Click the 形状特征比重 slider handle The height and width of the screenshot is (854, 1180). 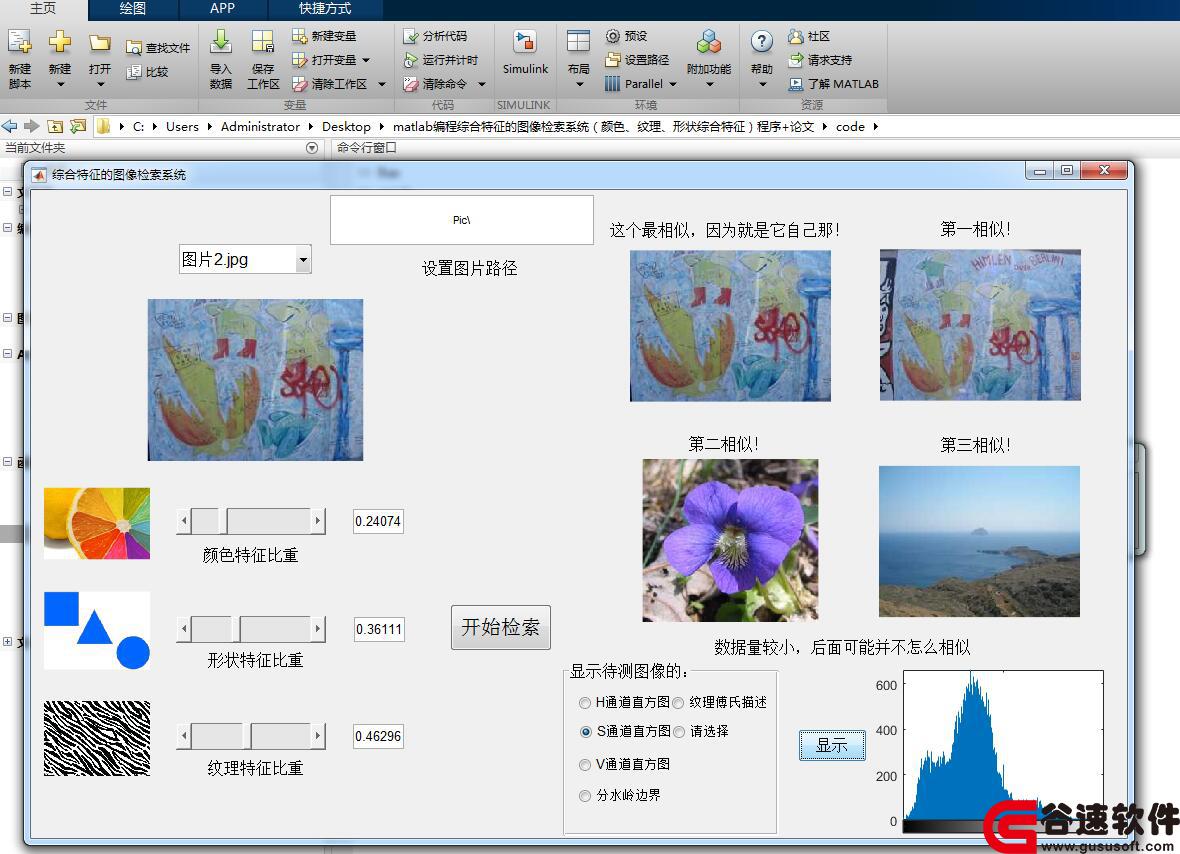click(236, 629)
